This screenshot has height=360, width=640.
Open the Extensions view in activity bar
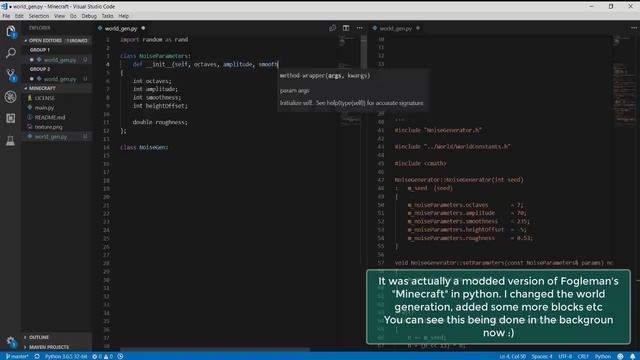11,118
